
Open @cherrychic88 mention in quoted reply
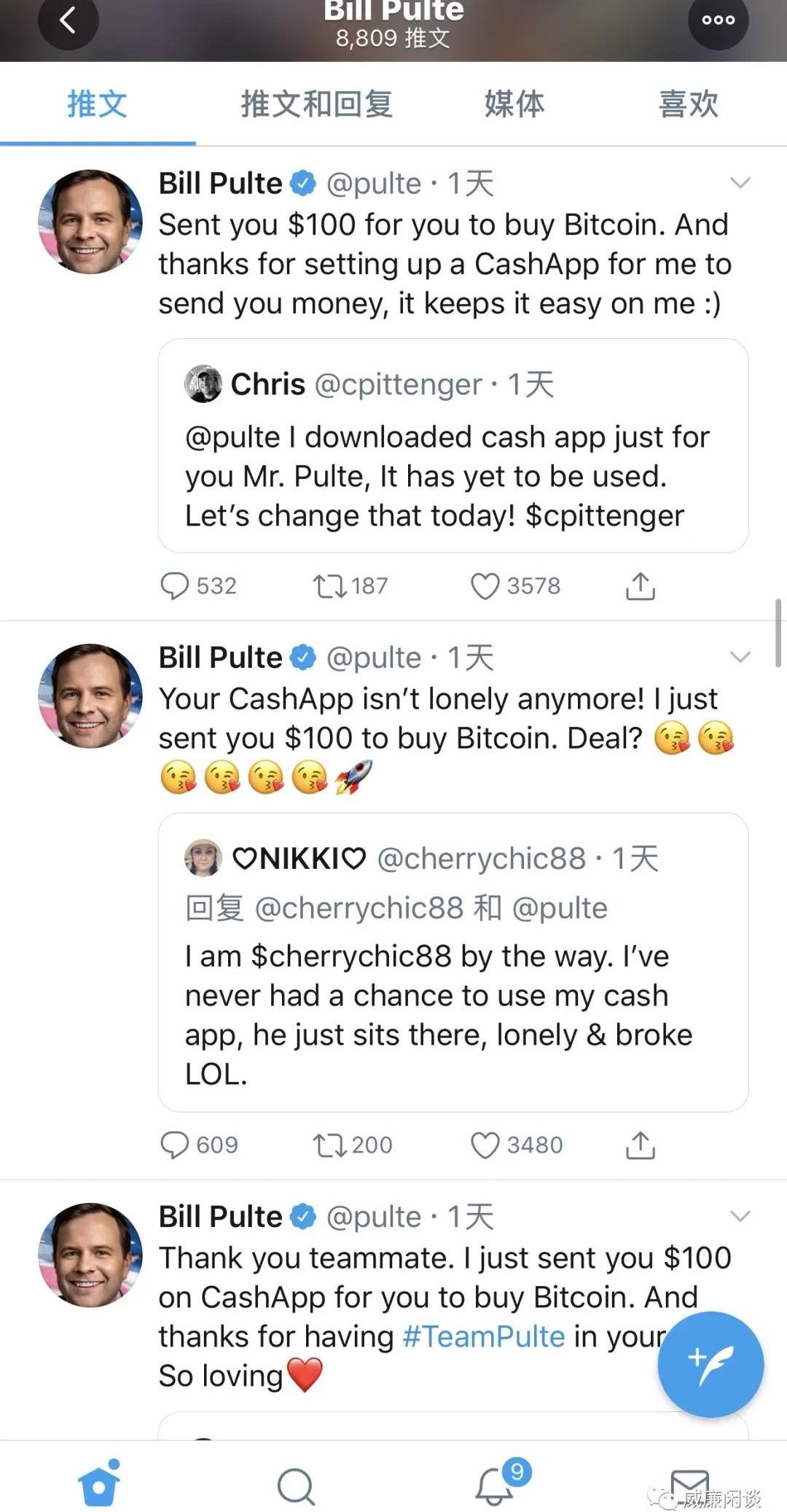359,908
